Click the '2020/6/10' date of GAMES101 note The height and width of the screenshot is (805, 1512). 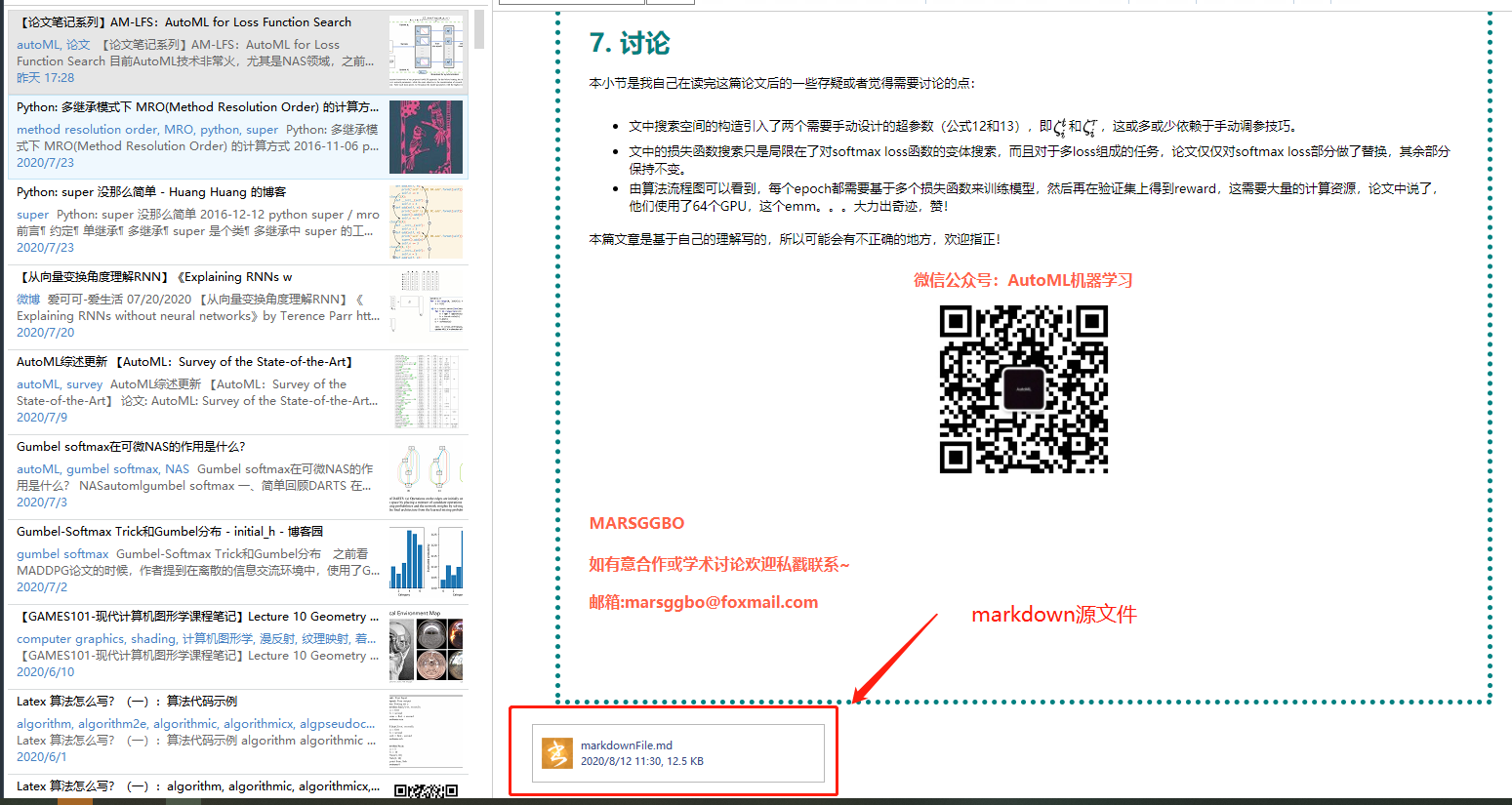[x=45, y=672]
